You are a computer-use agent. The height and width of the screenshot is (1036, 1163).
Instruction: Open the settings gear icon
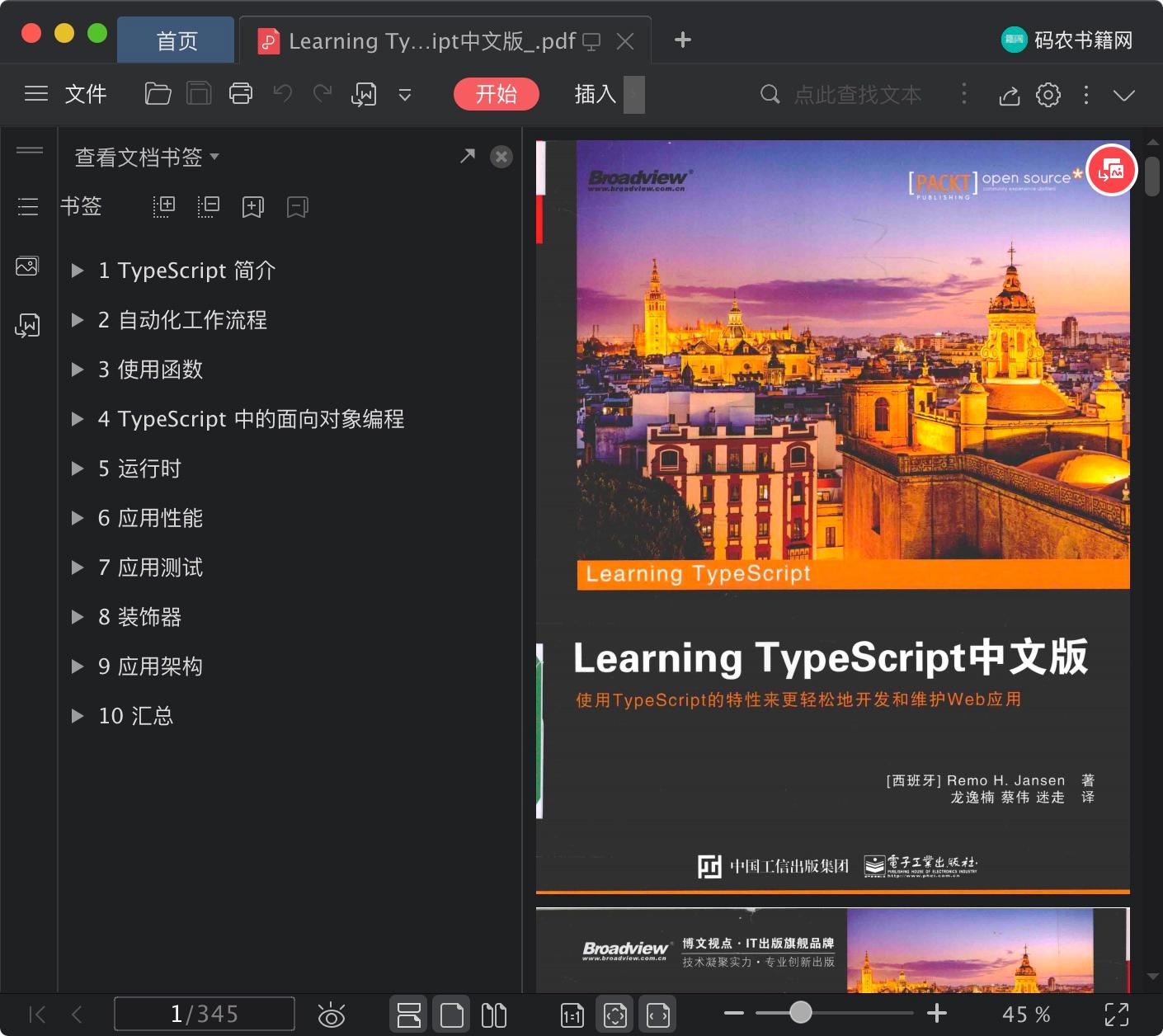(x=1048, y=95)
